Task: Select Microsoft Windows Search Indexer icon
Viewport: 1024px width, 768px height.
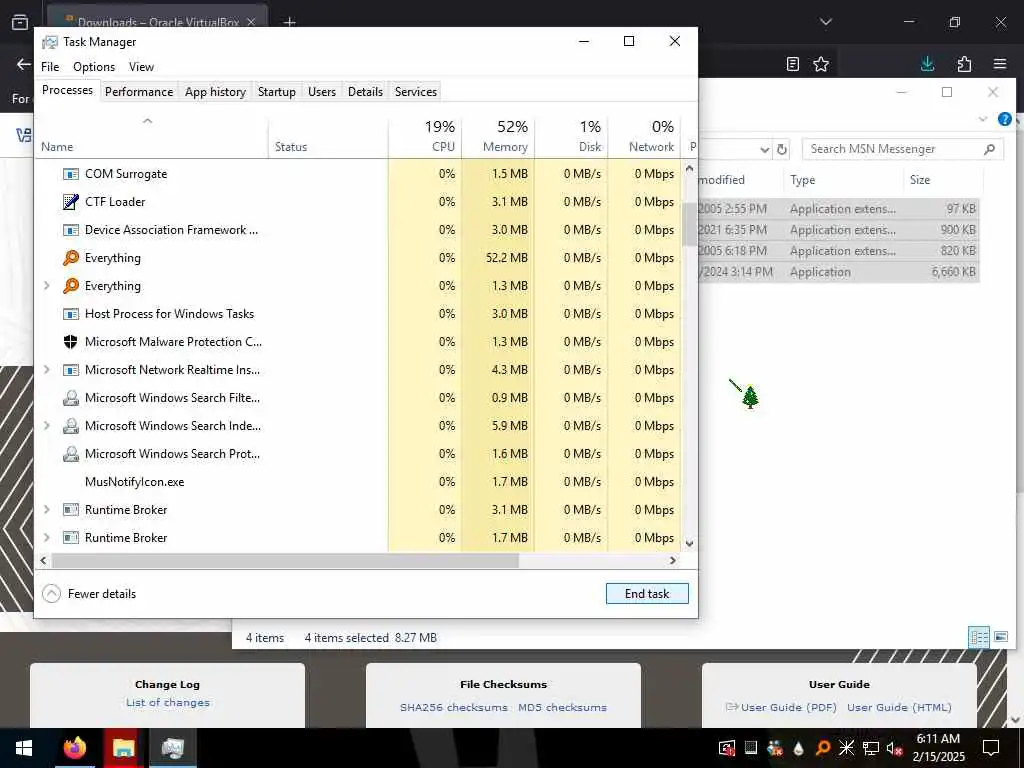Action: point(71,426)
